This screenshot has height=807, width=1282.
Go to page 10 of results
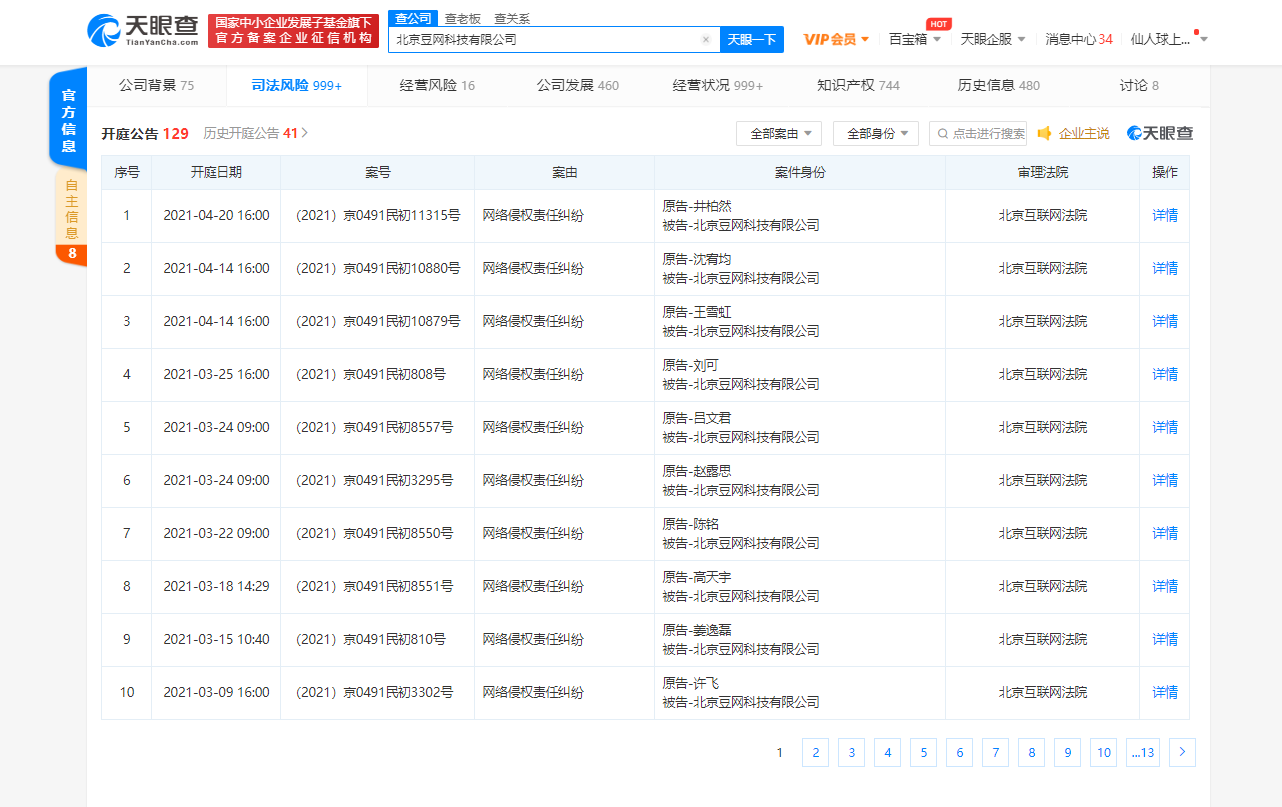[1103, 752]
